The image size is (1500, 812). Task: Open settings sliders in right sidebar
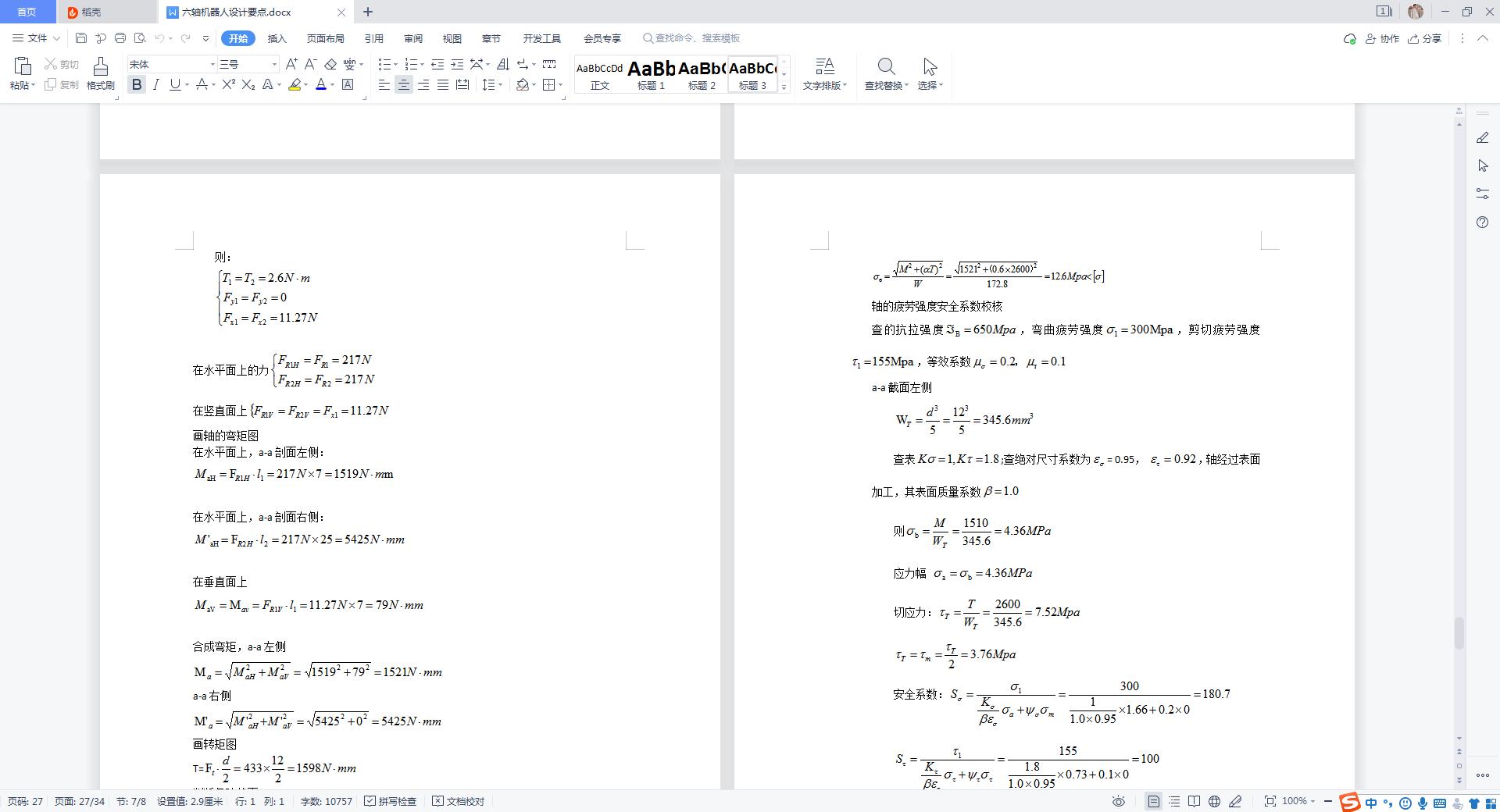point(1483,194)
